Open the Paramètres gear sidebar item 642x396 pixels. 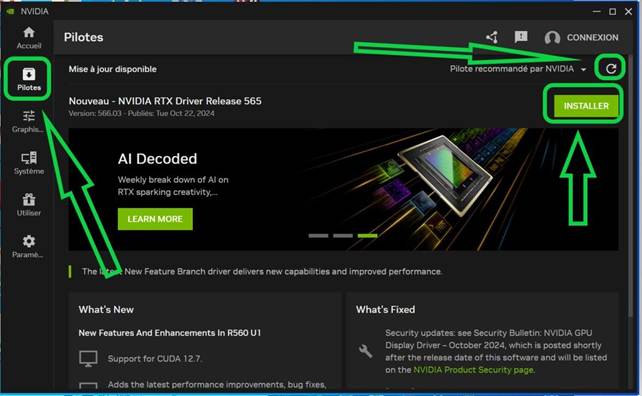coord(28,246)
